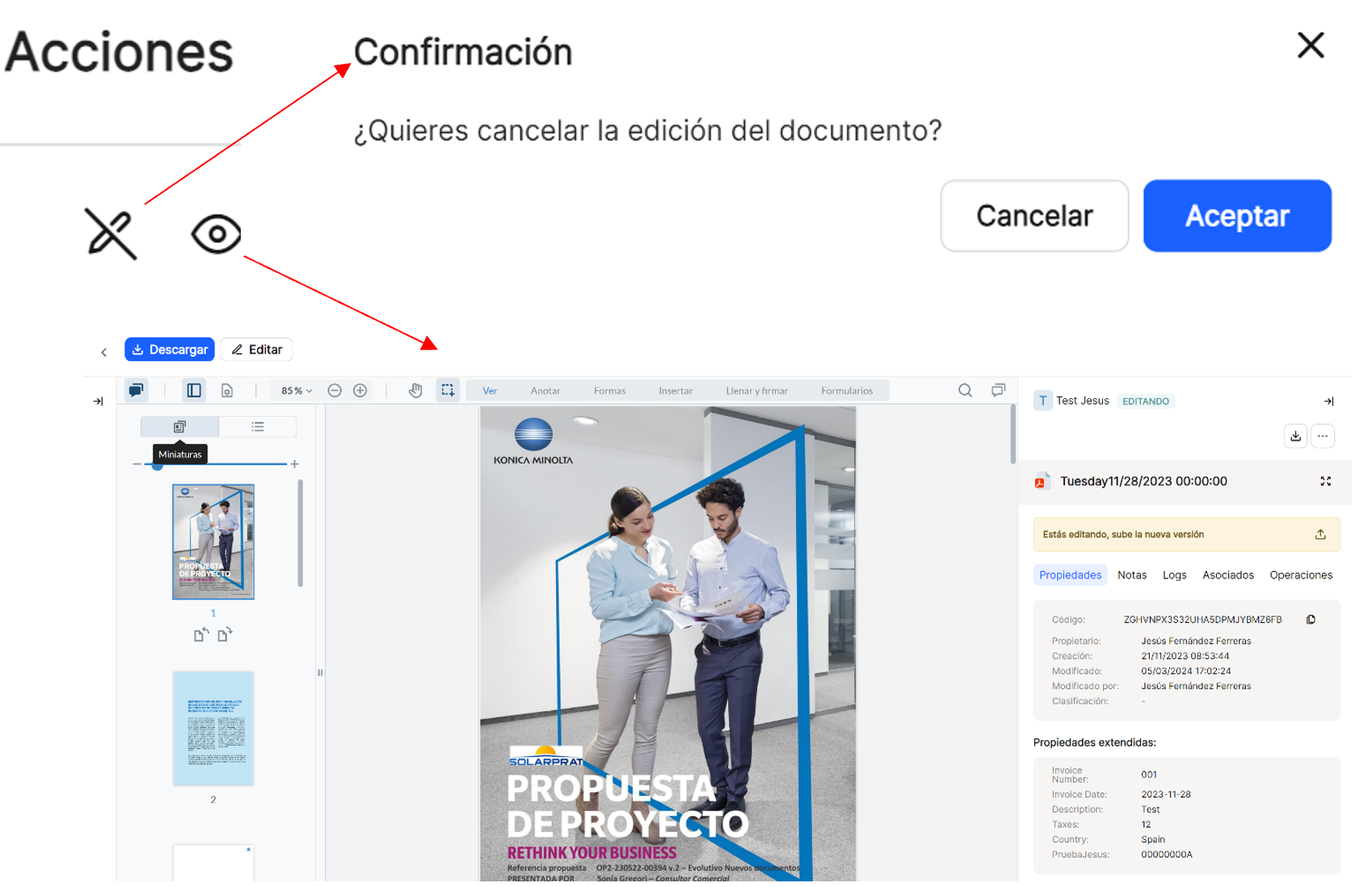1372x887 pixels.
Task: Click the code ZGHVNPX3S32UHA5DPMJYBMZ6FB
Action: 1202,620
